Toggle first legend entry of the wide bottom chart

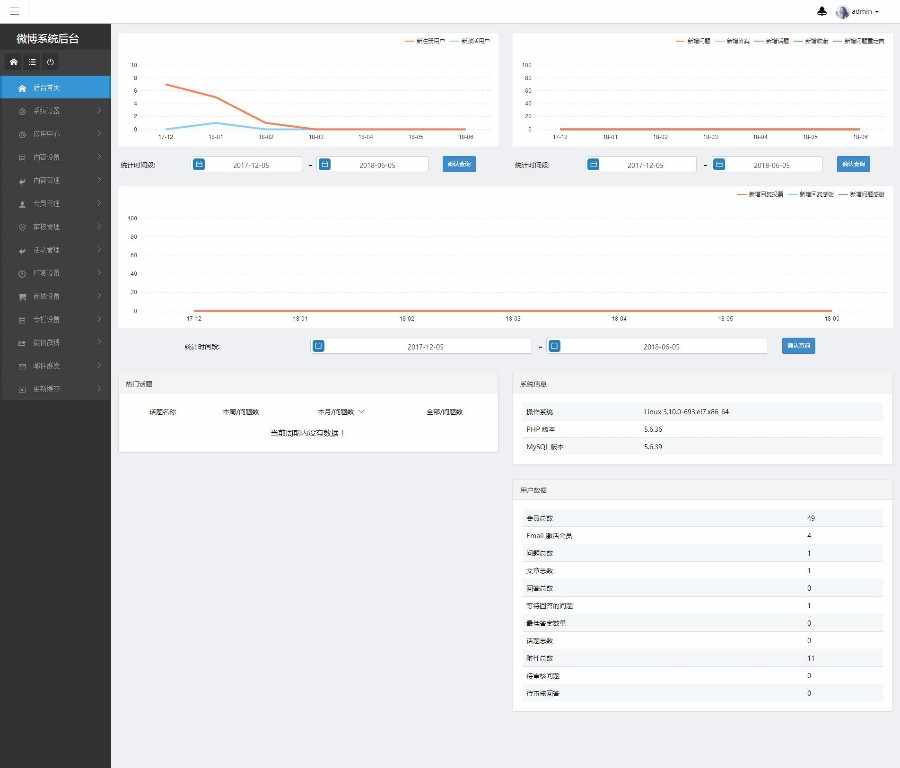coord(760,195)
